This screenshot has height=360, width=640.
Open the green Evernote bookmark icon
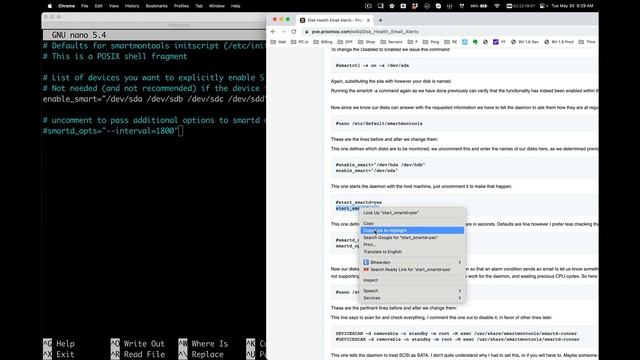coord(475,42)
